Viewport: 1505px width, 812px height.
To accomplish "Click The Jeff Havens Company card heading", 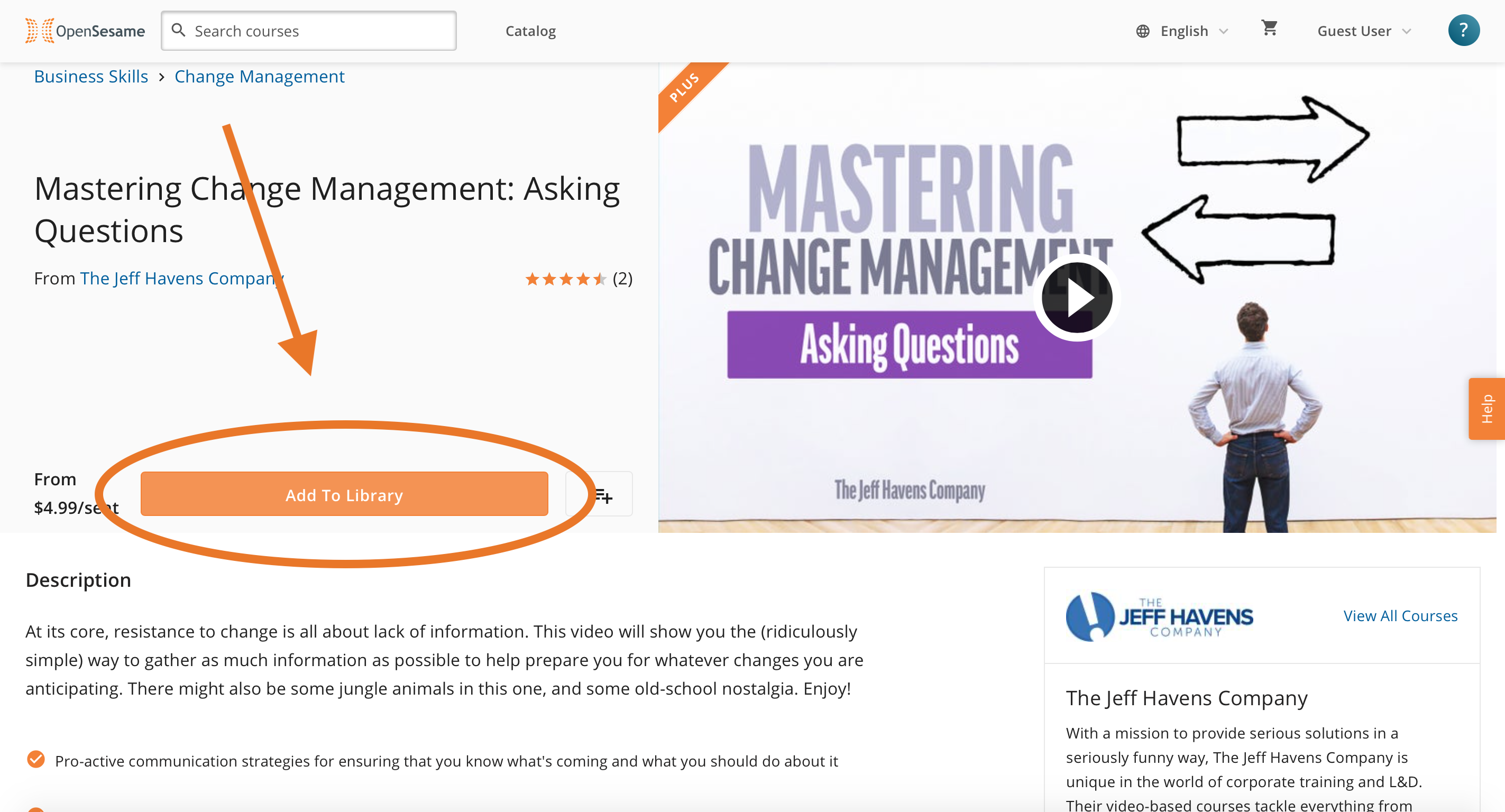I will (x=1186, y=698).
